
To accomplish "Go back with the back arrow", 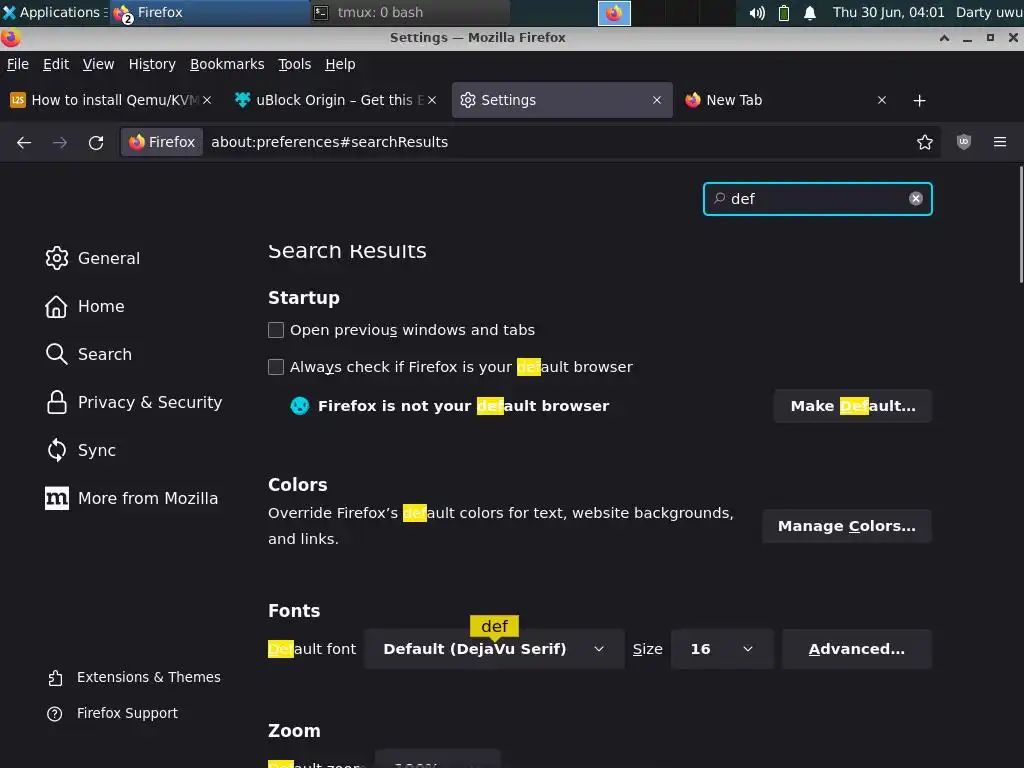I will click(x=24, y=142).
